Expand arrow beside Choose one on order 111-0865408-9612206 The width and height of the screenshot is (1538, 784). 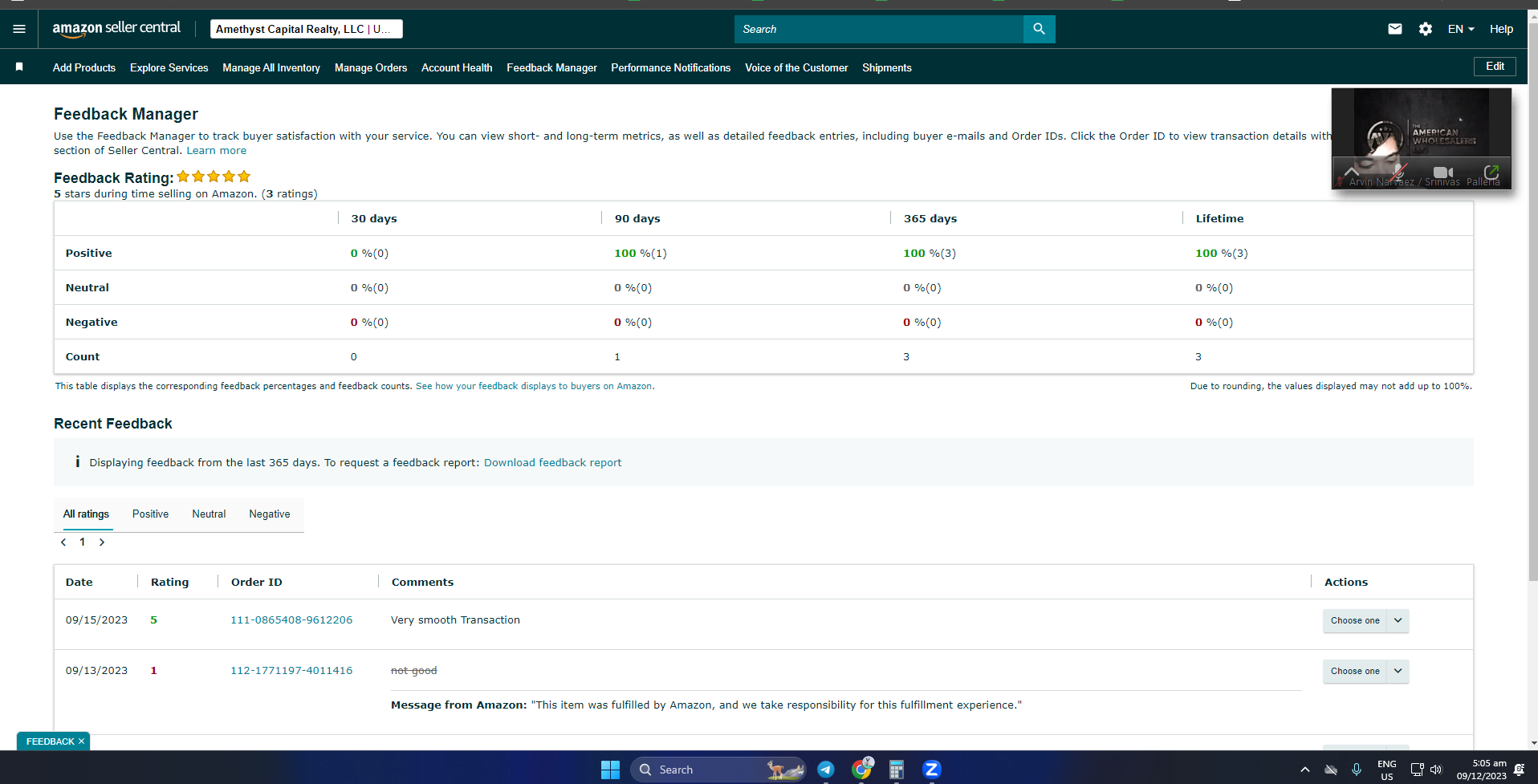[1398, 620]
